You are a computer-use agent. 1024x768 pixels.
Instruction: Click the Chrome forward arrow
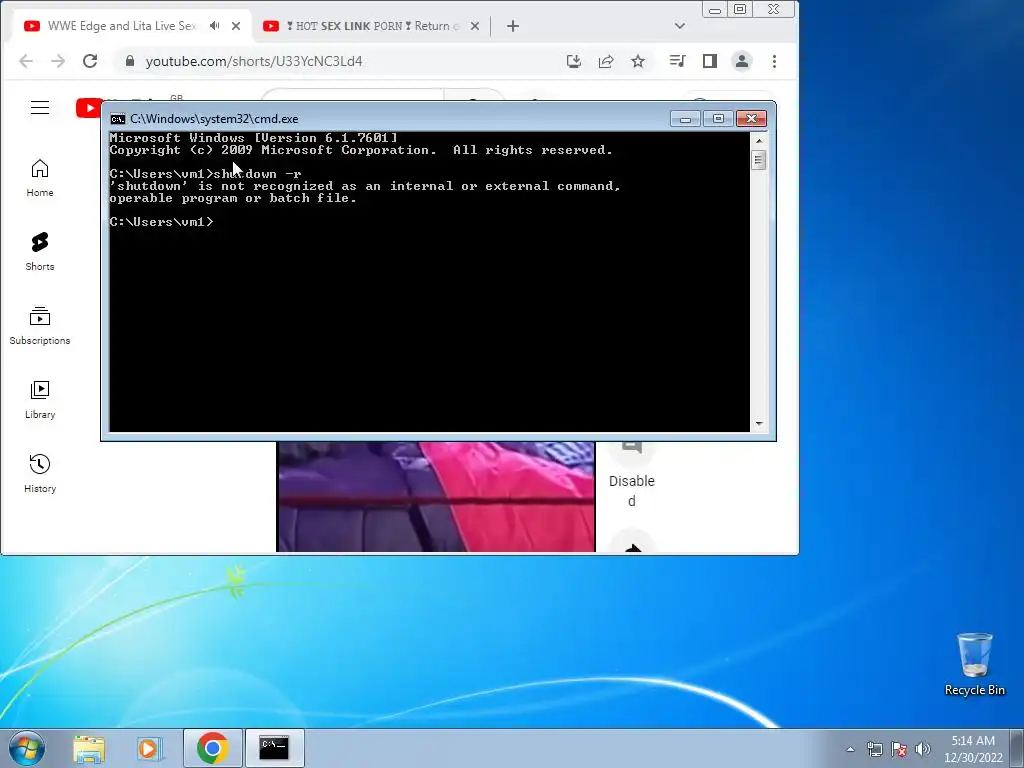[58, 61]
